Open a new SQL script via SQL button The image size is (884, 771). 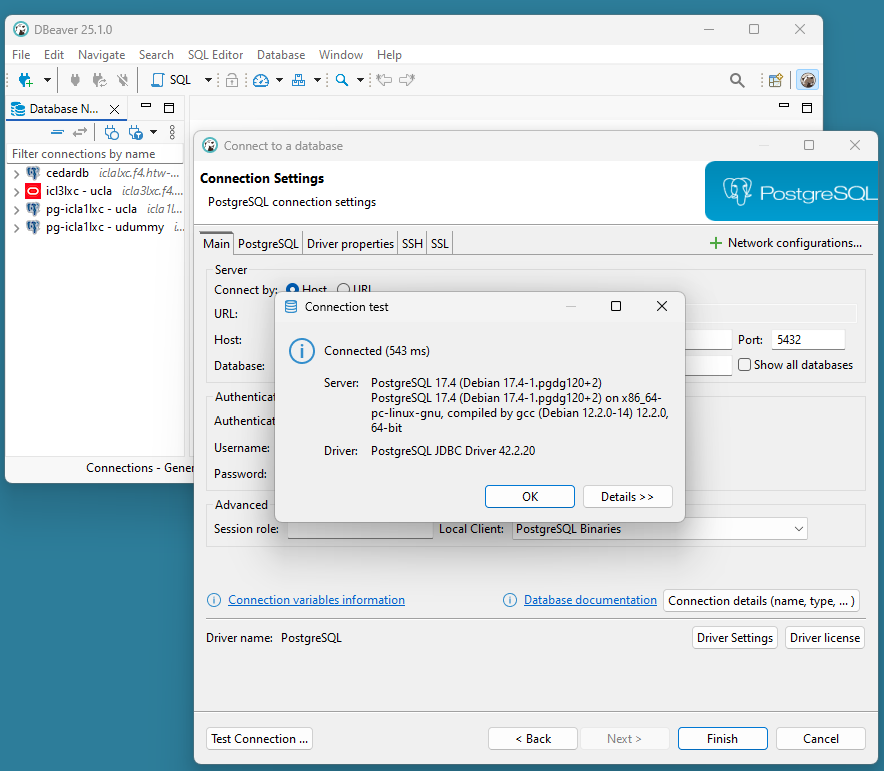(171, 80)
